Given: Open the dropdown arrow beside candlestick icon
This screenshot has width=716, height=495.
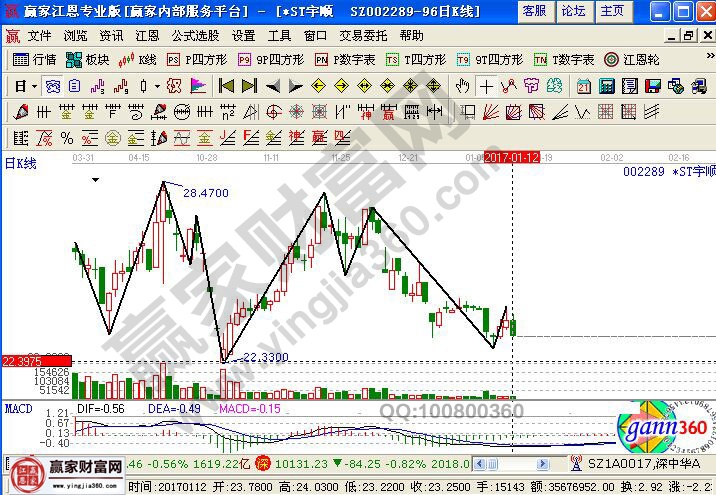Looking at the screenshot, I should (x=157, y=86).
